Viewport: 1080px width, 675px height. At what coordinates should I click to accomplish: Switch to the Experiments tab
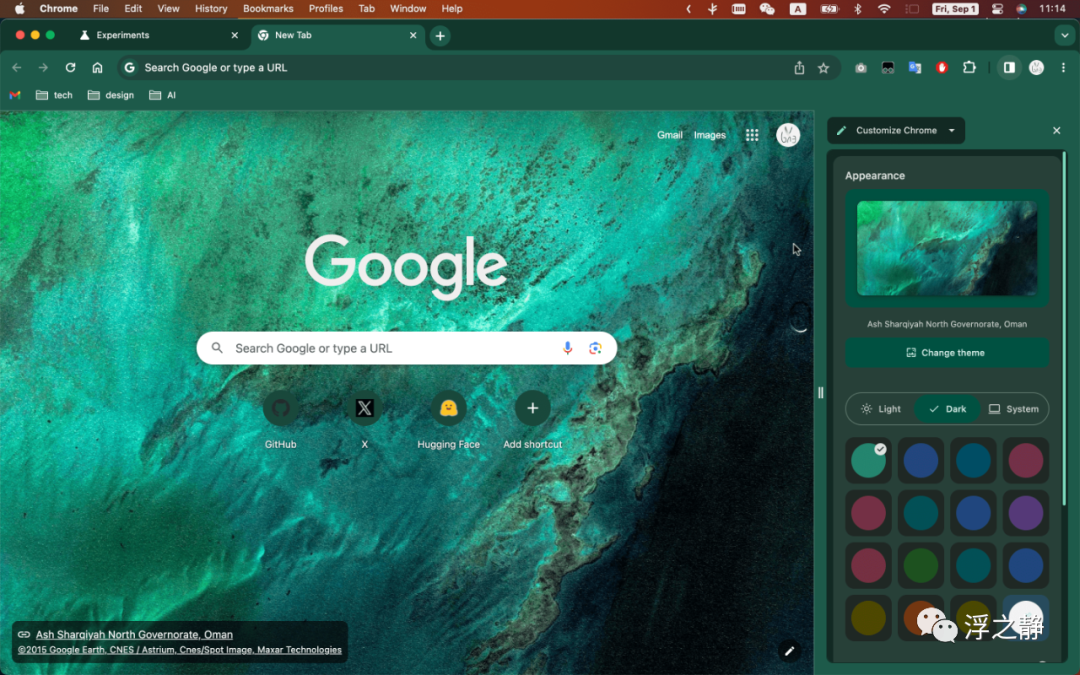pyautogui.click(x=158, y=35)
